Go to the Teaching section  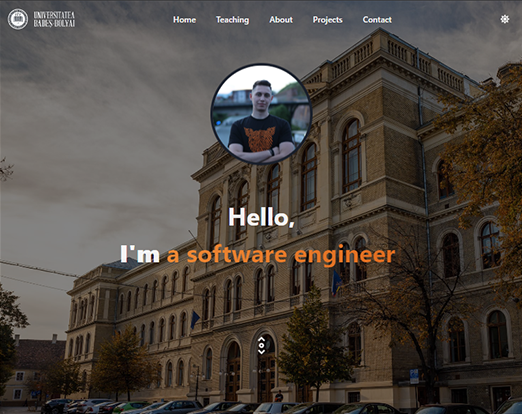click(232, 20)
